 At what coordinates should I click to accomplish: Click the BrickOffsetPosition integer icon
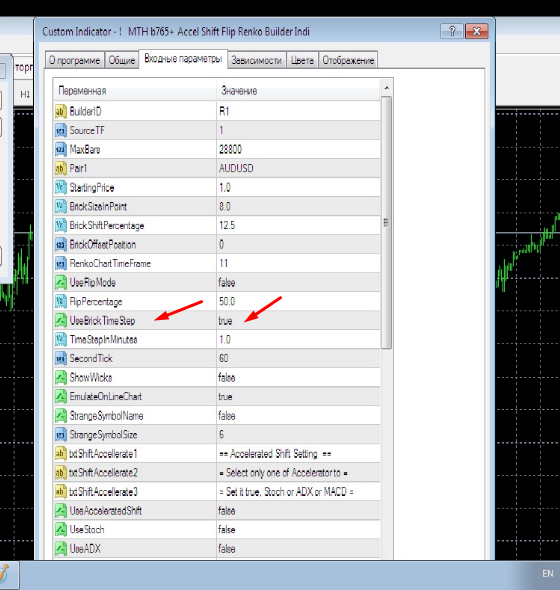(61, 245)
